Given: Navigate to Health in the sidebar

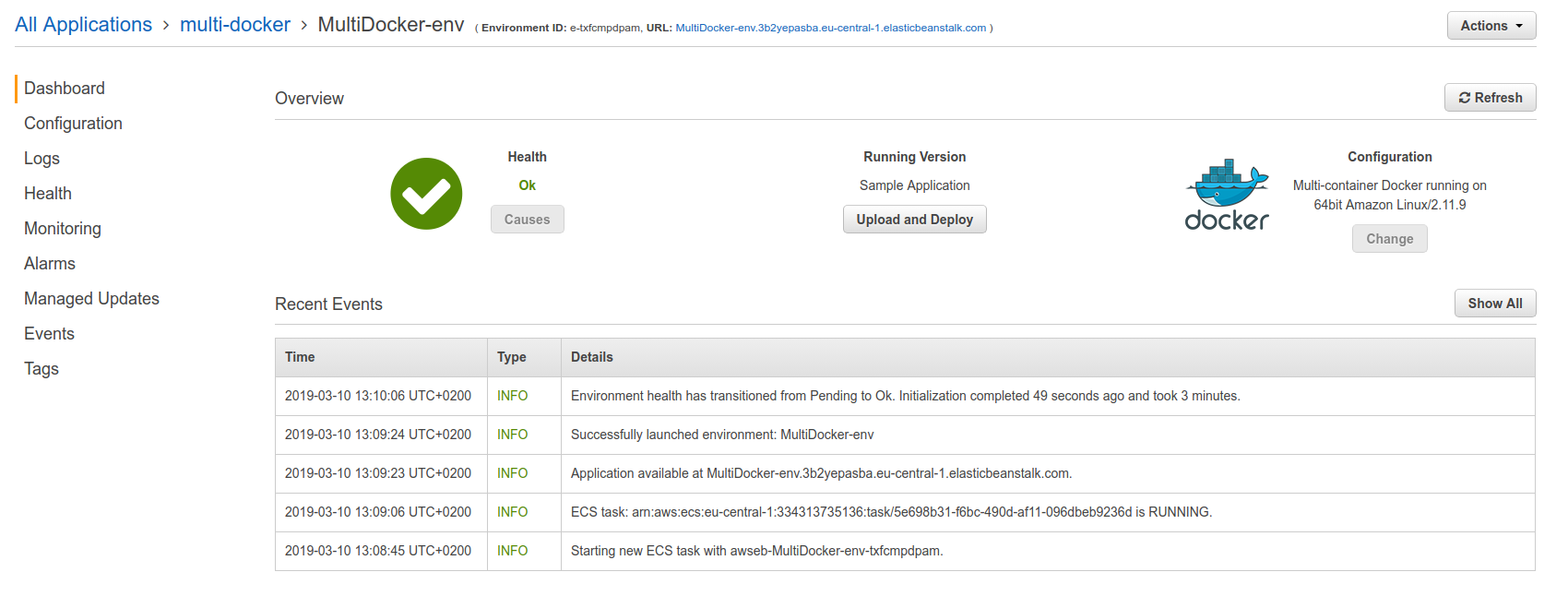Looking at the screenshot, I should 48,194.
